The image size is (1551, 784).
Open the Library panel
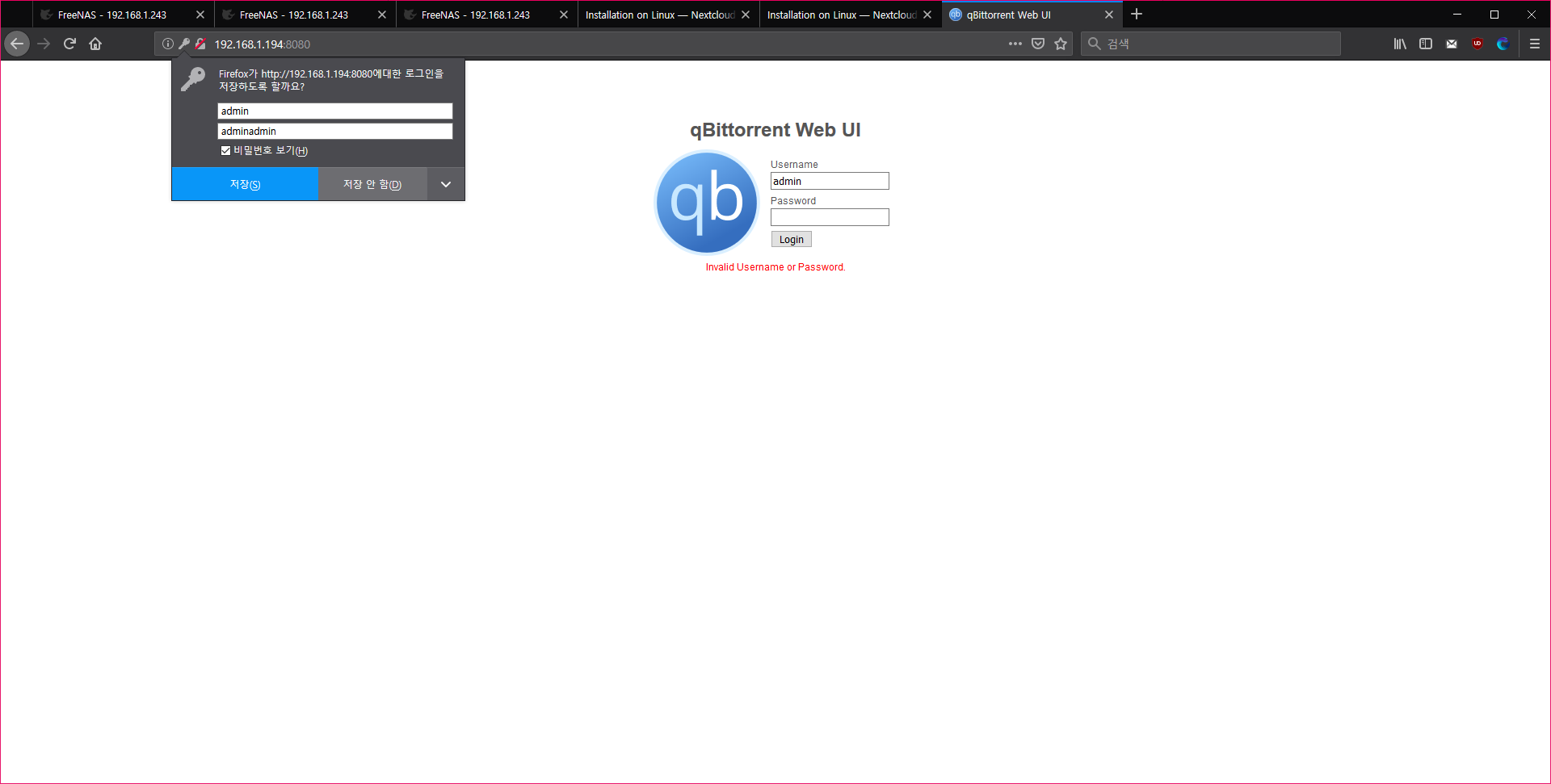pos(1400,44)
